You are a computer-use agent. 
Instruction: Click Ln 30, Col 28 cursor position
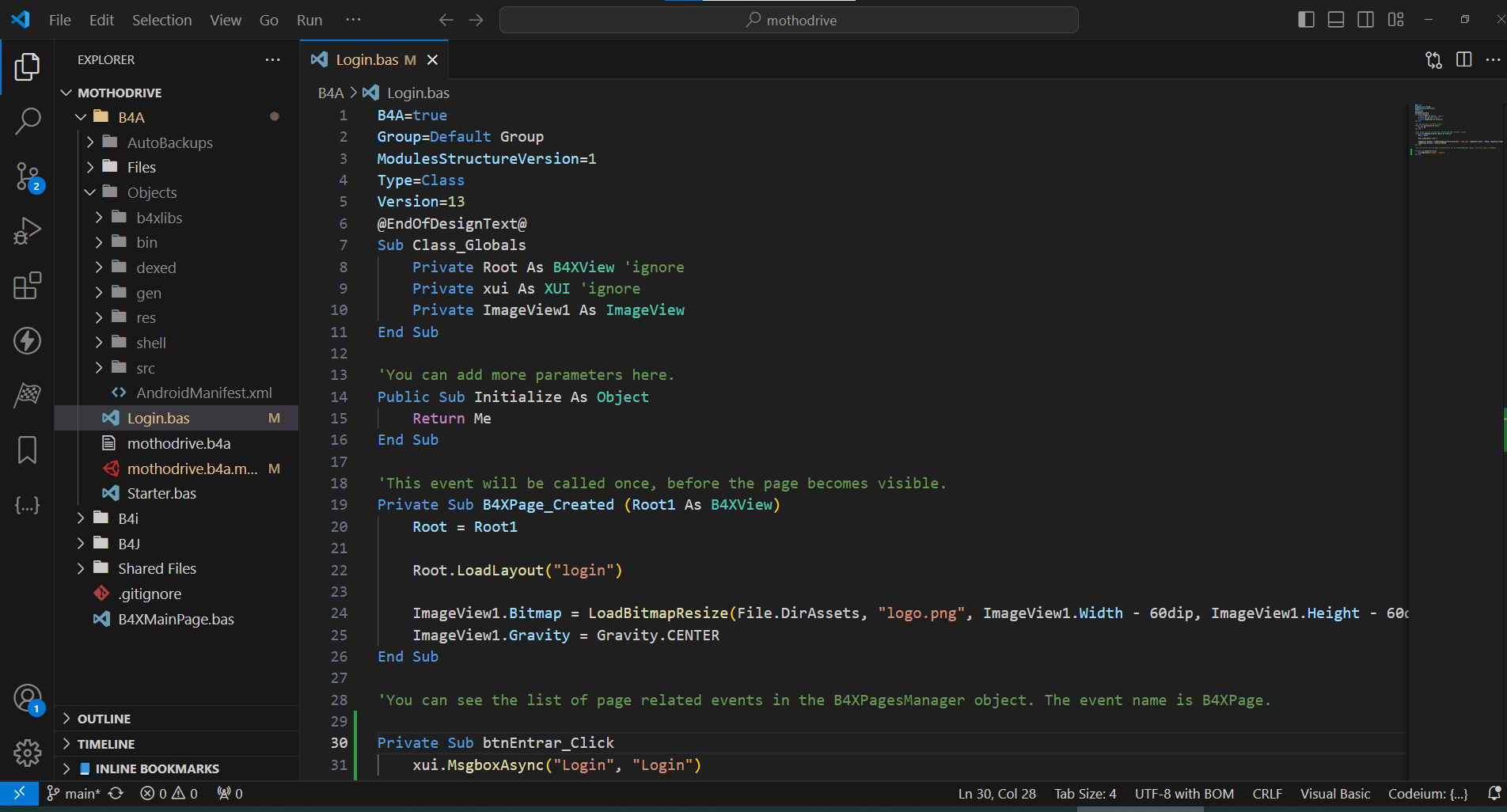click(x=996, y=793)
